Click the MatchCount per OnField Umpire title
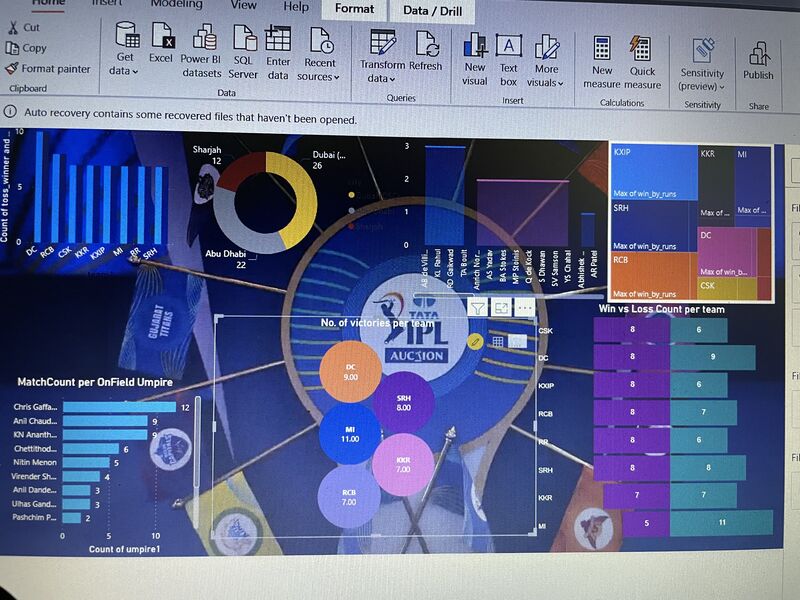Screen dimensions: 800x600 tap(95, 382)
